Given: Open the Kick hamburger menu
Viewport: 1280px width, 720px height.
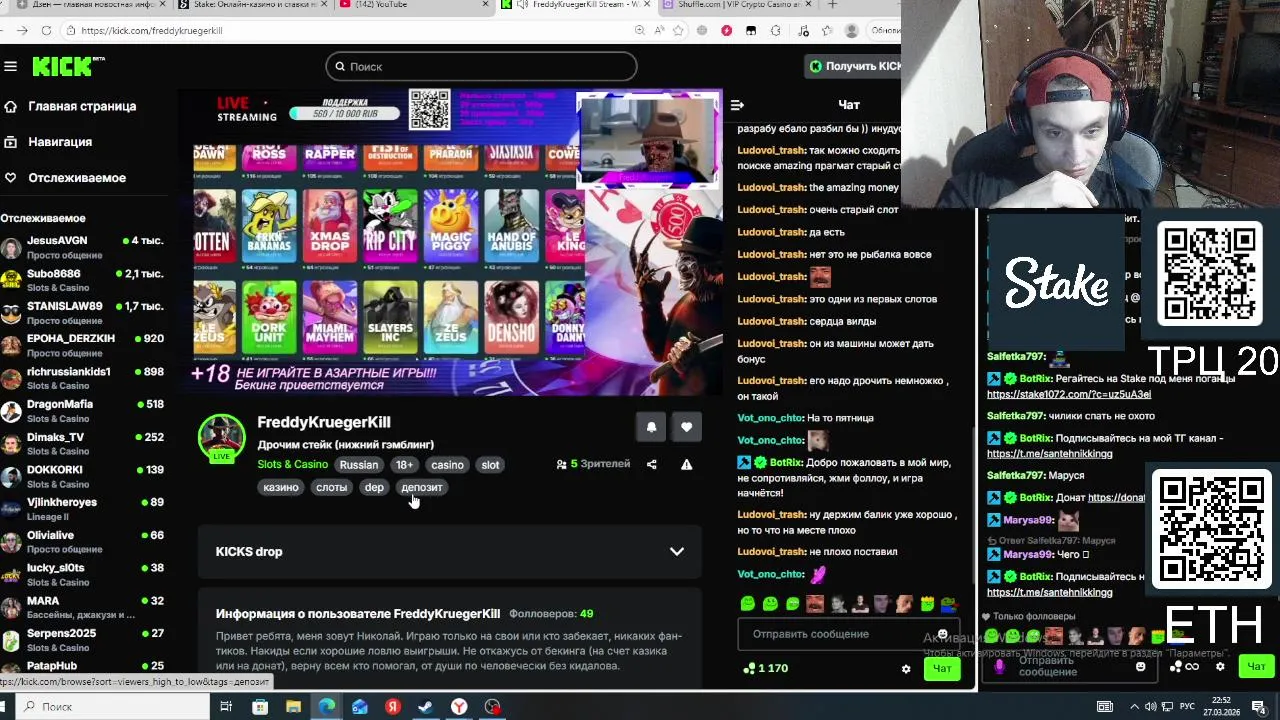Looking at the screenshot, I should pos(10,66).
